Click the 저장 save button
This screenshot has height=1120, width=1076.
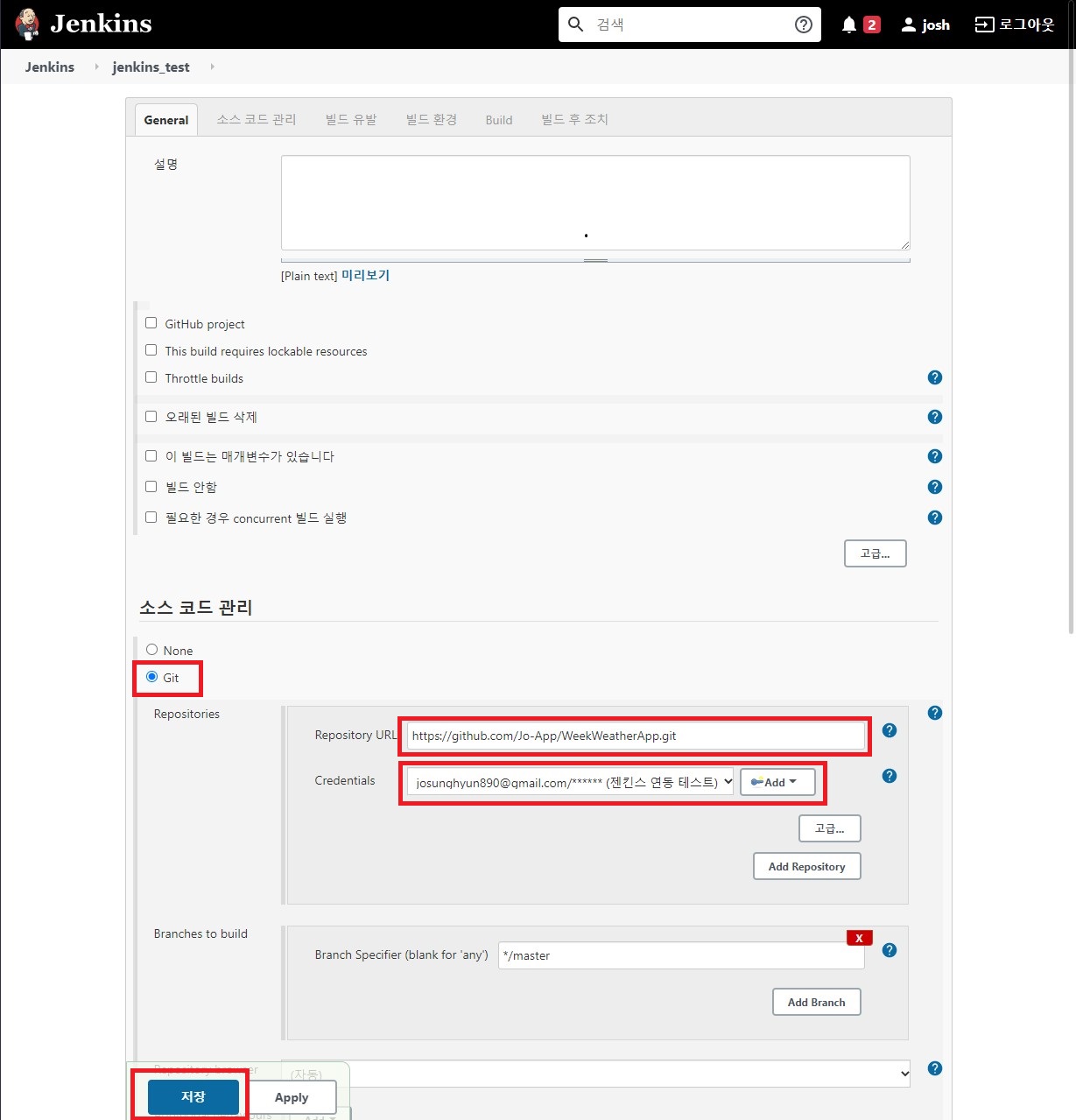[193, 1097]
